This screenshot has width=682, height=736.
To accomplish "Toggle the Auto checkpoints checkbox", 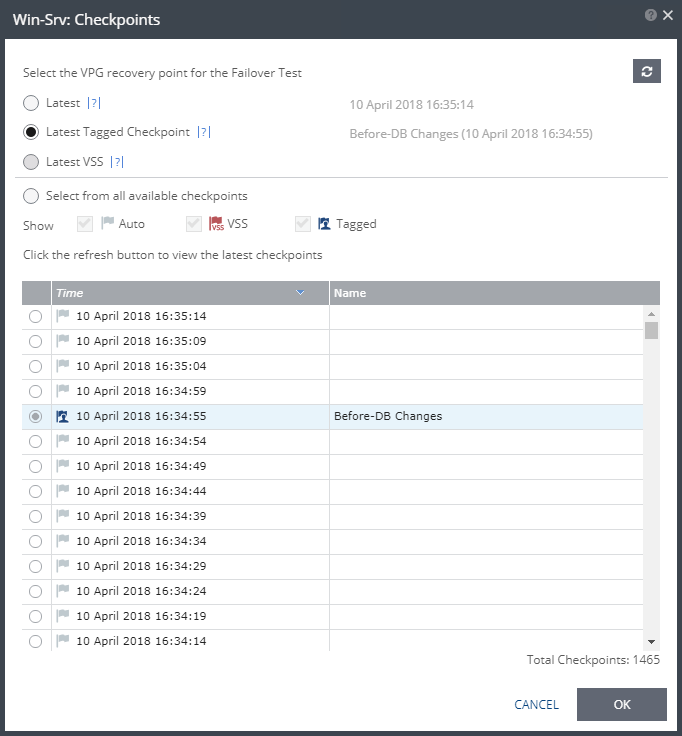I will coord(85,224).
